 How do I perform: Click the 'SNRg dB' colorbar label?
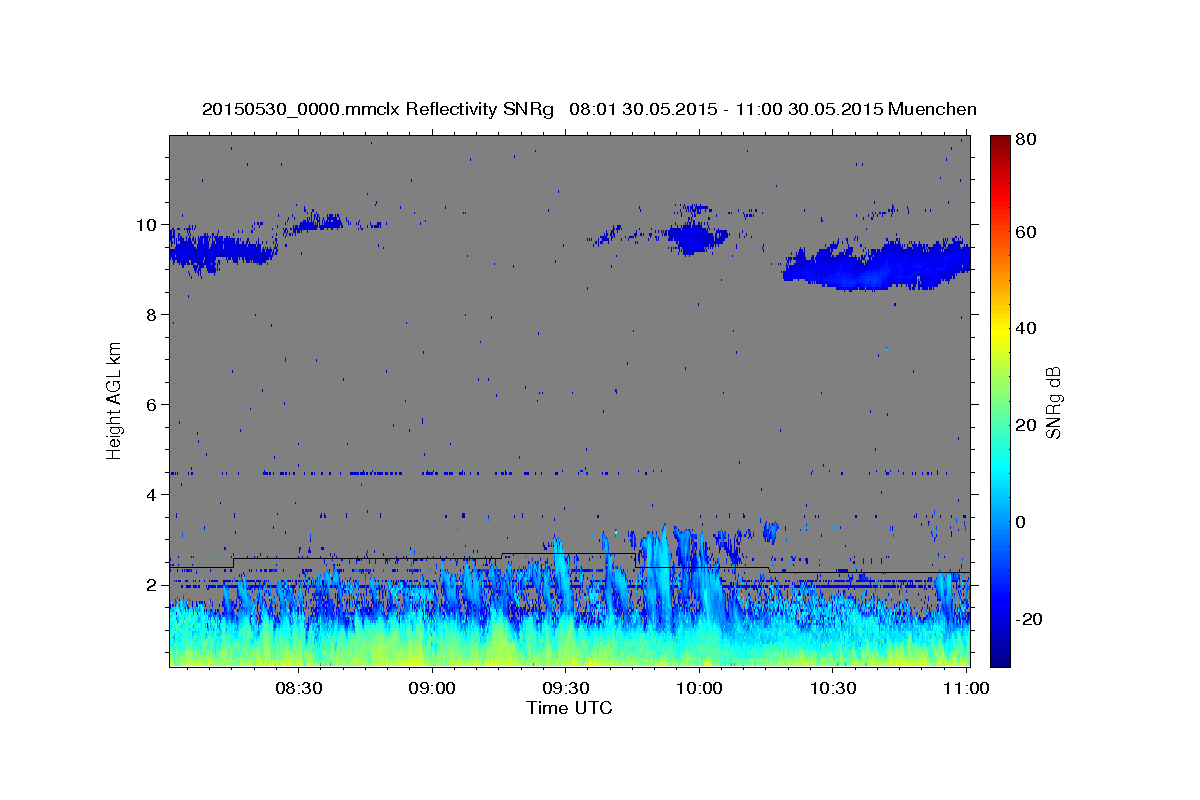1052,401
